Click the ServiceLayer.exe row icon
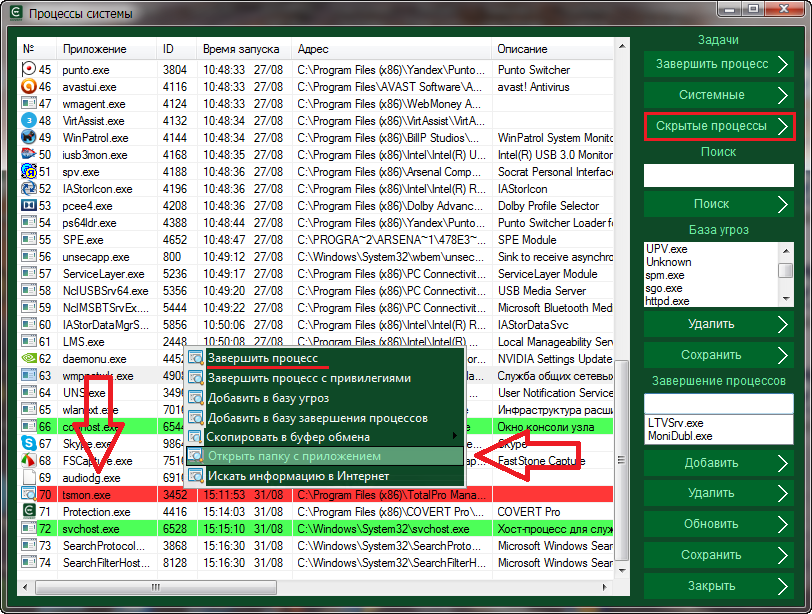The height and width of the screenshot is (614, 812). pos(29,273)
